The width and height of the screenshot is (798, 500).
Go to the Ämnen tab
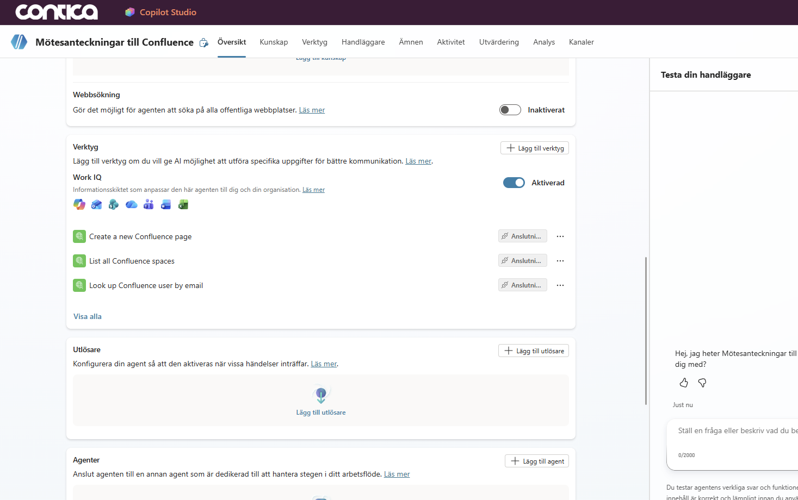(411, 42)
